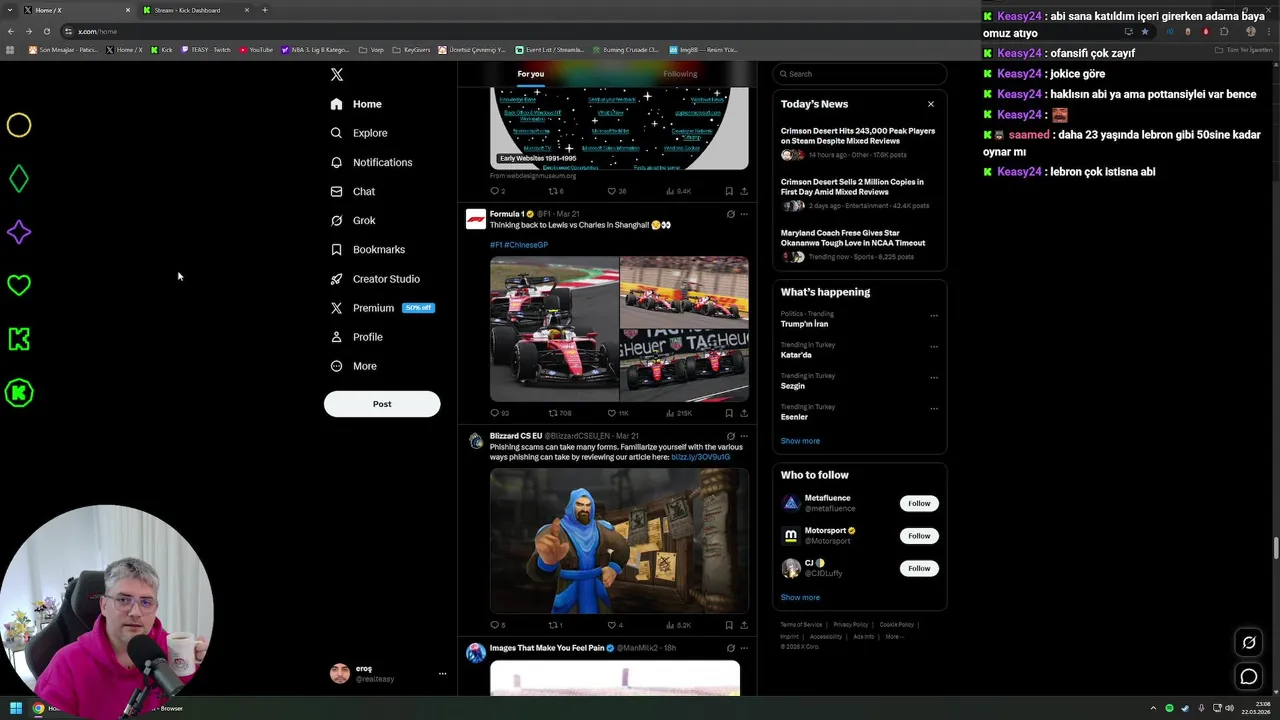Open the floating messages bubble button
The image size is (1280, 720).
point(1249,677)
